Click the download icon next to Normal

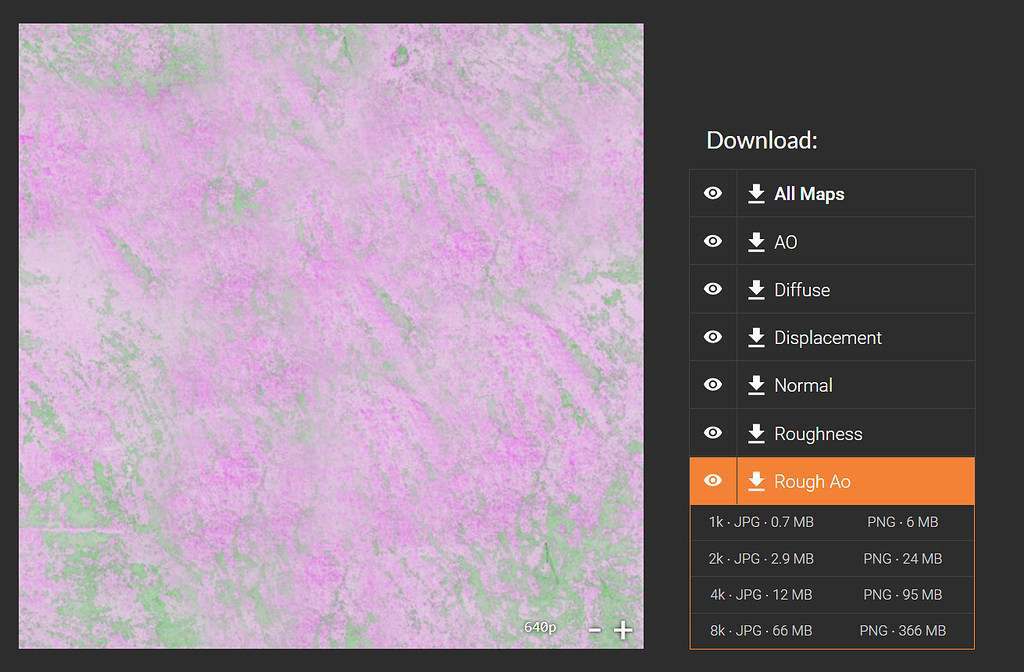pos(756,385)
